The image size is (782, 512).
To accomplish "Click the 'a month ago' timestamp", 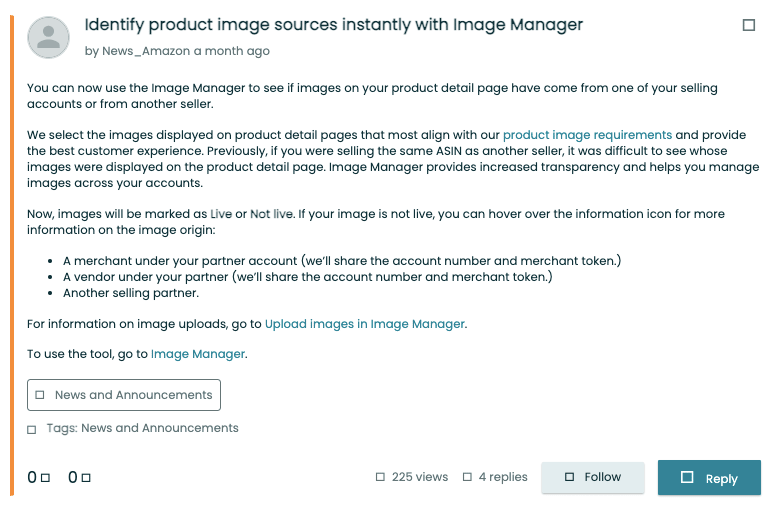I will pos(231,50).
